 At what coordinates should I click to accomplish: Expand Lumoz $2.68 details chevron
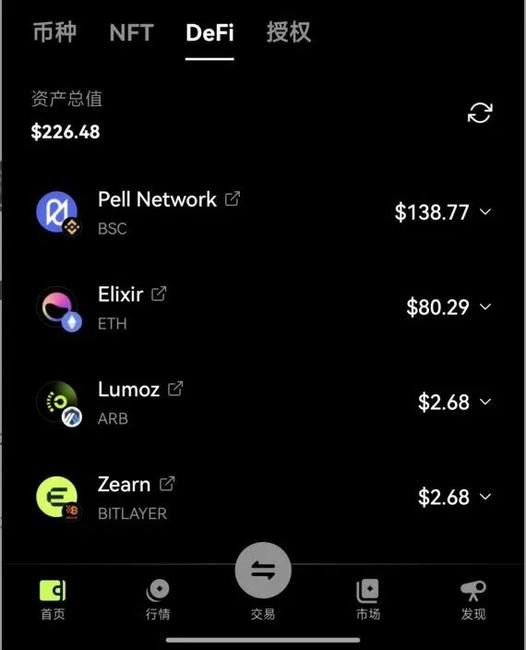click(485, 402)
